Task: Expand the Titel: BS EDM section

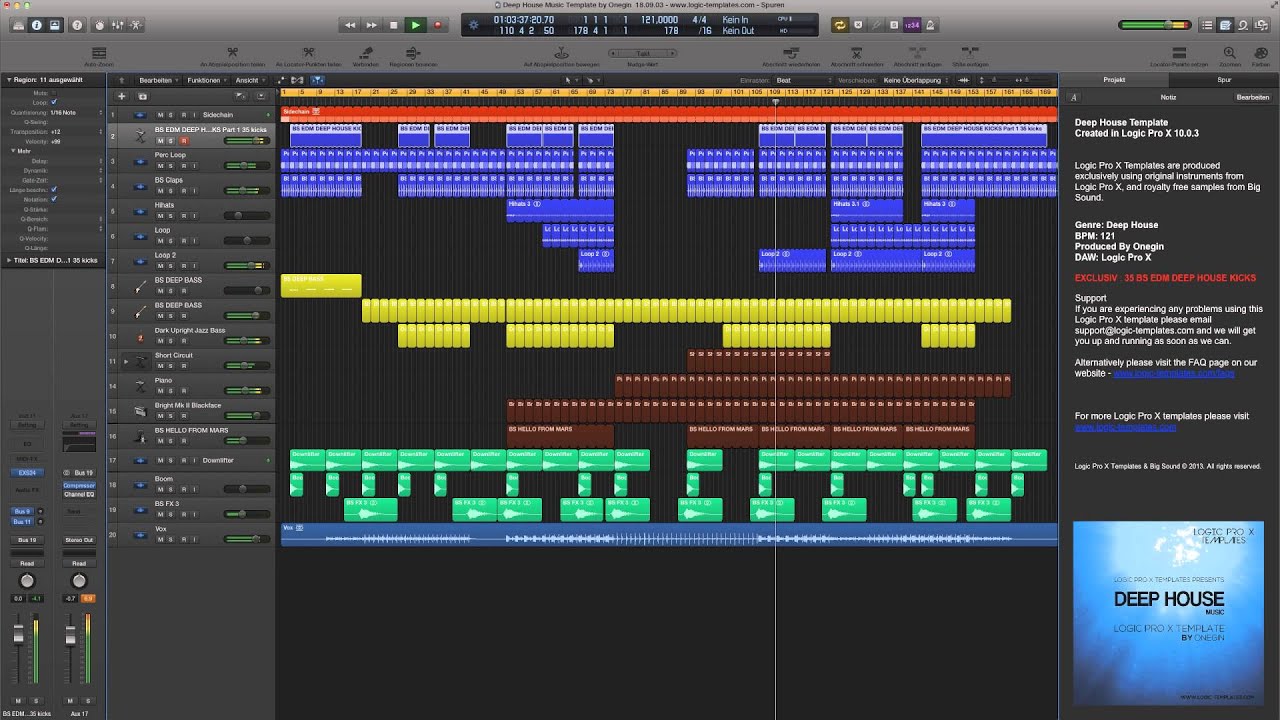Action: (8, 260)
